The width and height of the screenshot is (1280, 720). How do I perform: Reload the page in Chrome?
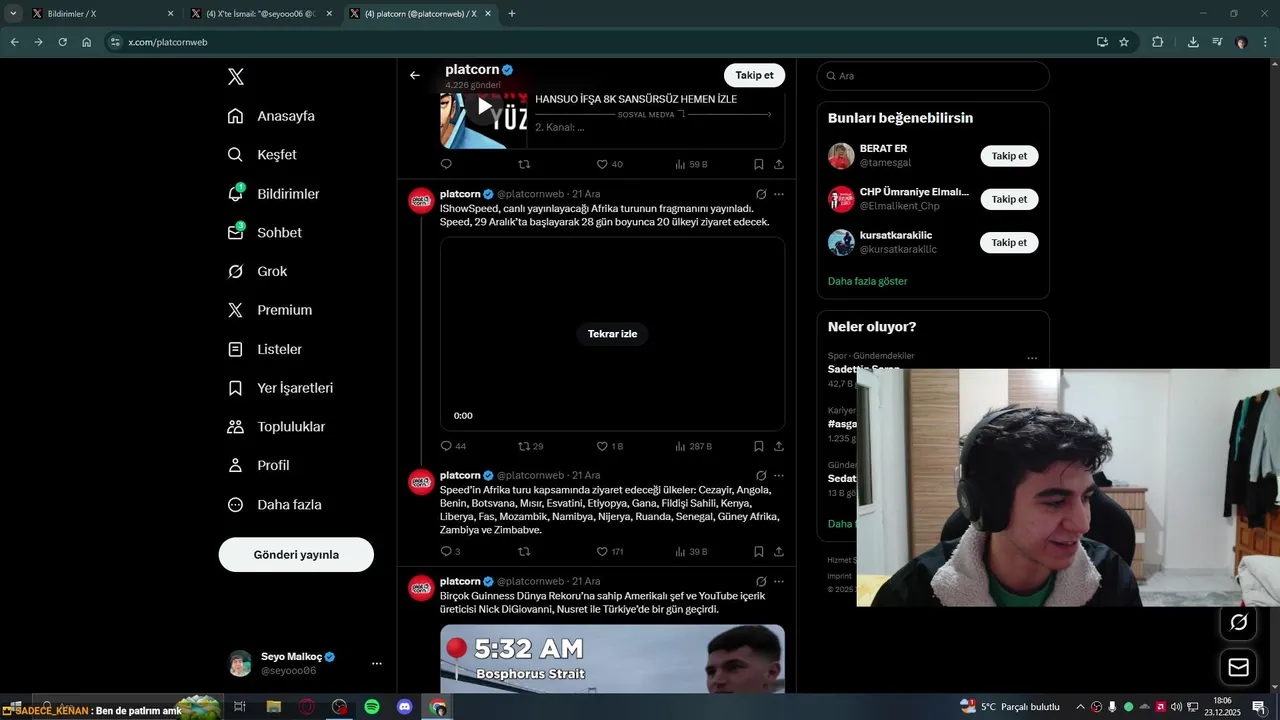point(62,42)
